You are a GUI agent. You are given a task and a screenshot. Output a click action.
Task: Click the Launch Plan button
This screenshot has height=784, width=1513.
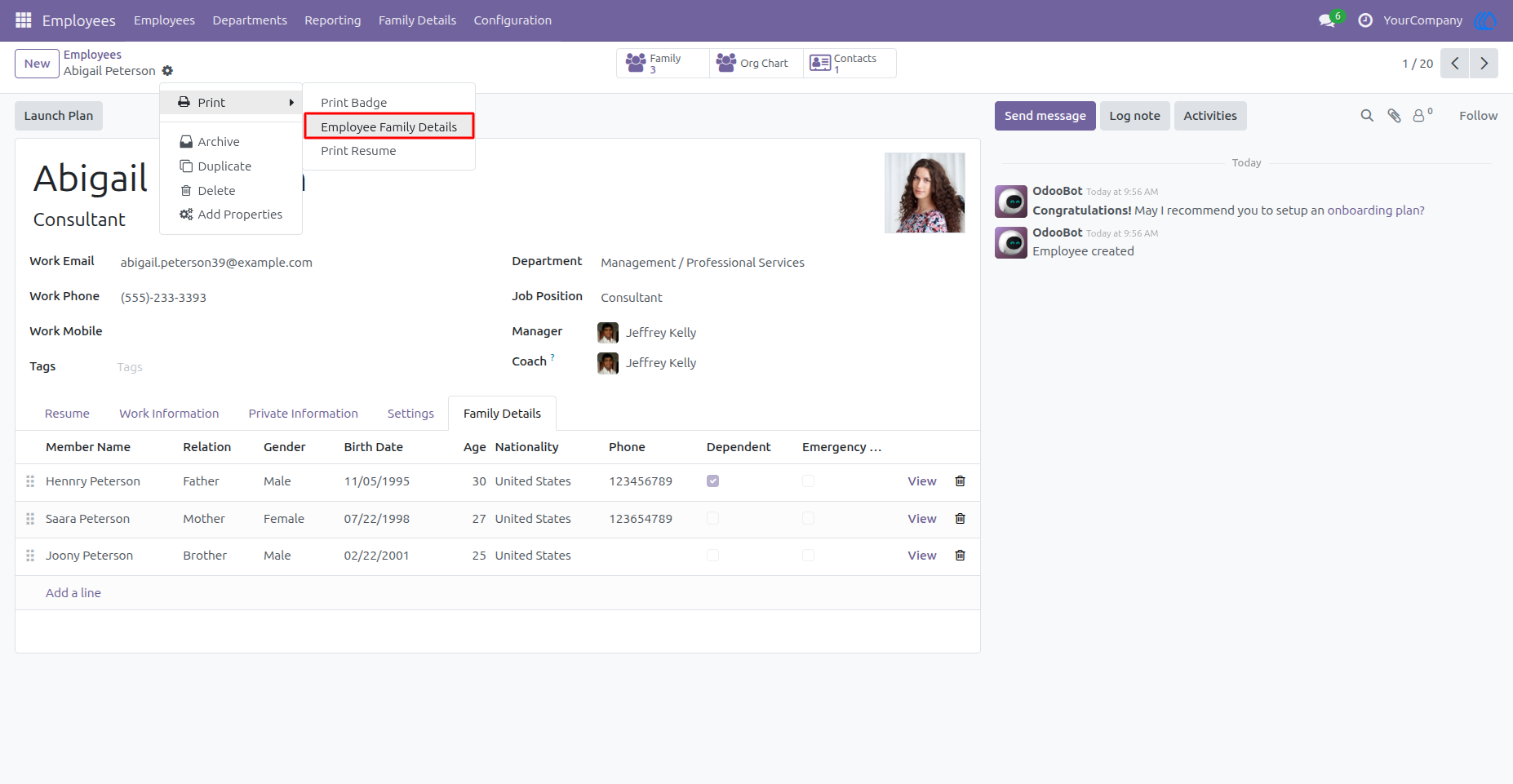click(x=59, y=116)
